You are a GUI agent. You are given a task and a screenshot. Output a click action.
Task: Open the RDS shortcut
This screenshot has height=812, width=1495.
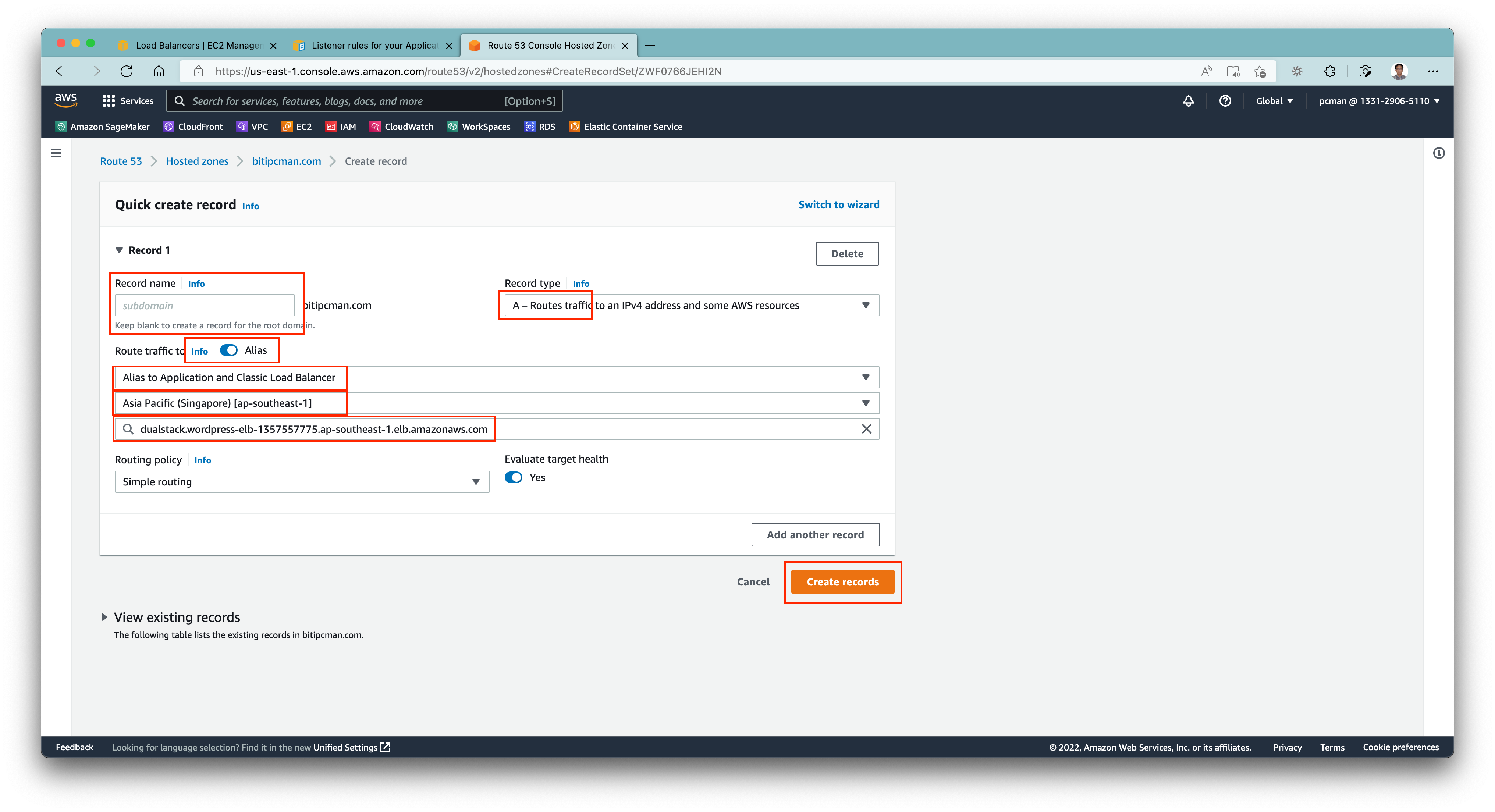point(540,127)
